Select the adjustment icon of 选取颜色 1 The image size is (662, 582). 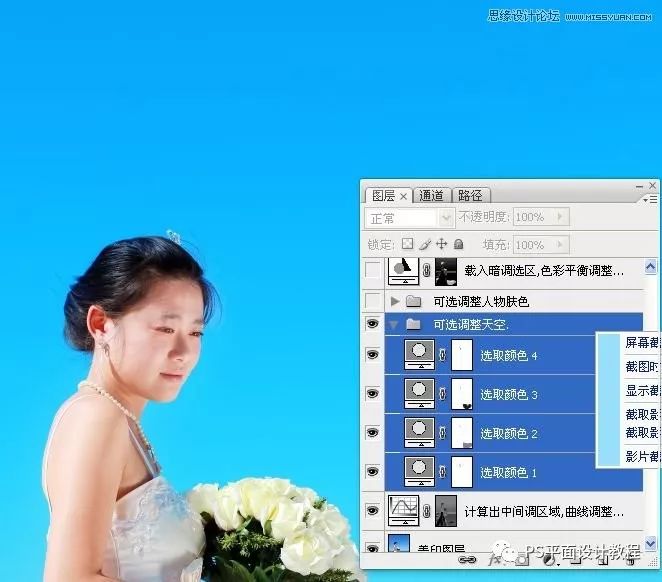coord(419,471)
